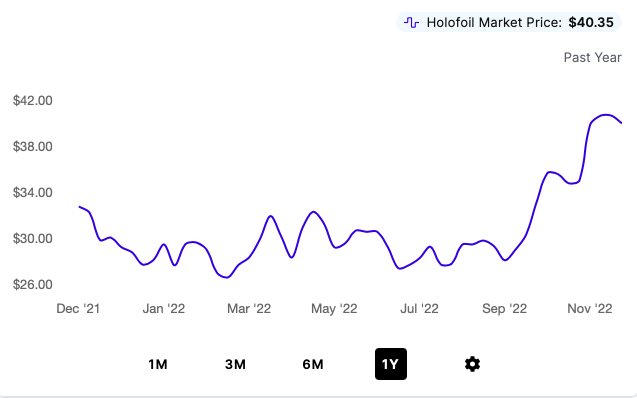
Task: Select the 1M time range
Action: [158, 364]
